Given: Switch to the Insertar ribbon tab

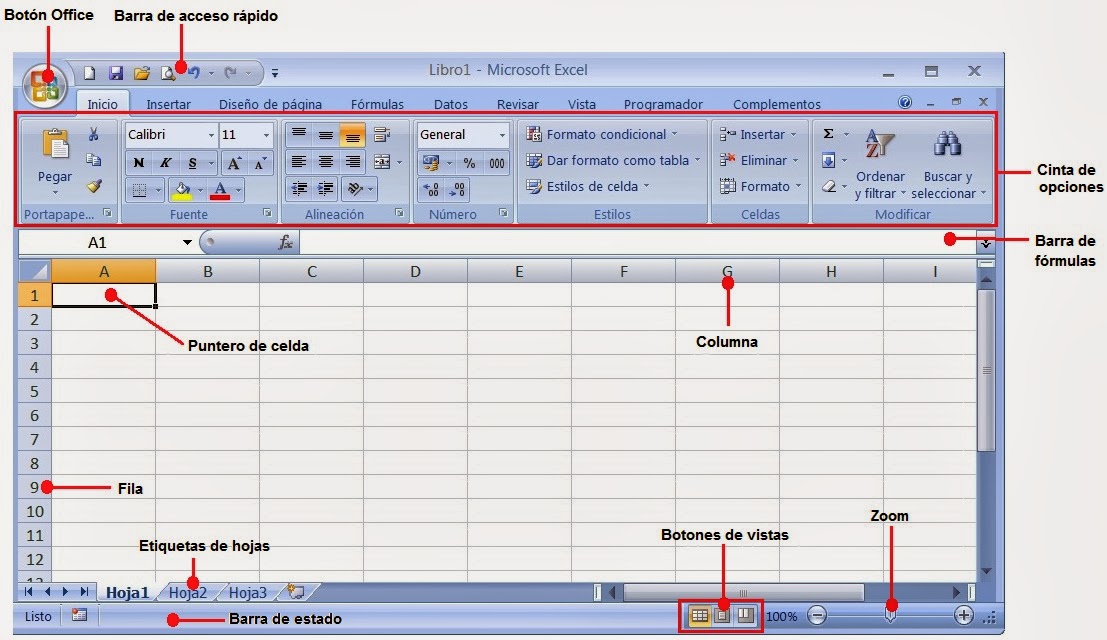Looking at the screenshot, I should click(x=169, y=103).
